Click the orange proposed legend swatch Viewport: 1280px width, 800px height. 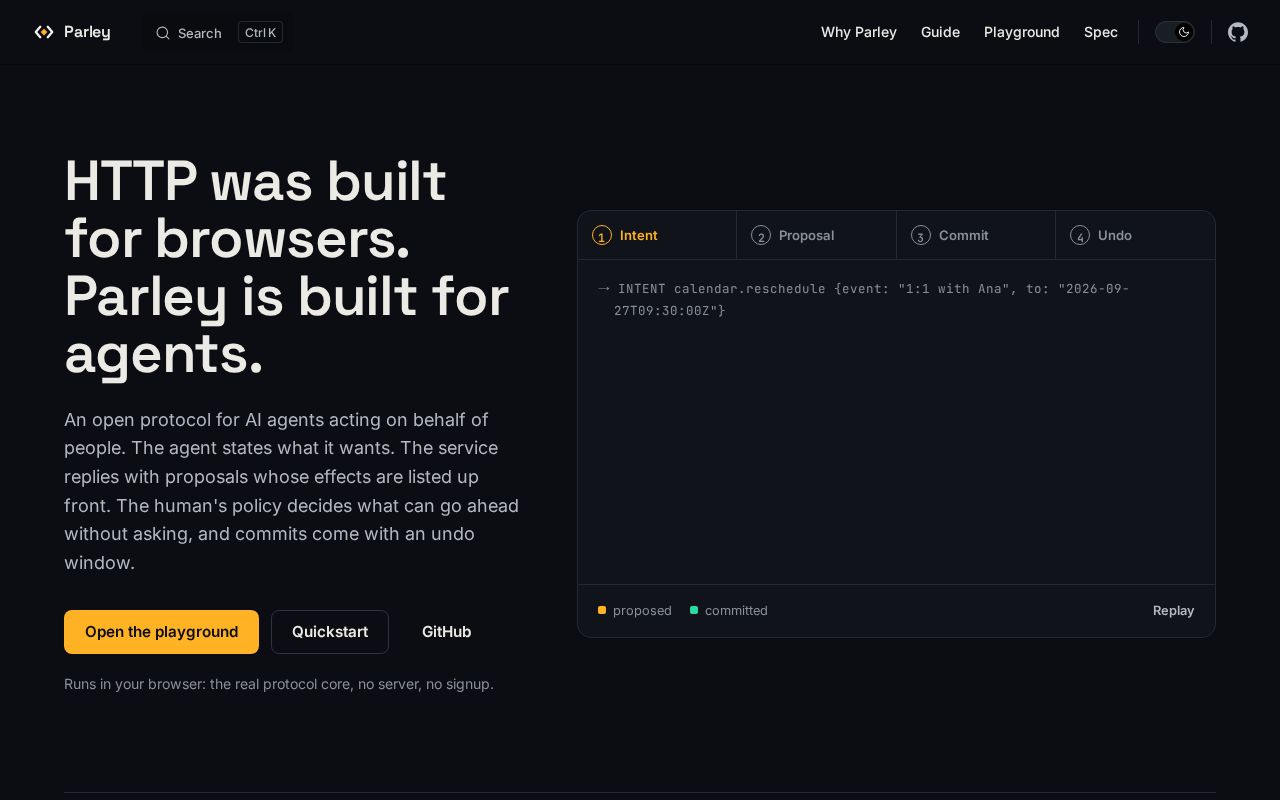point(602,610)
